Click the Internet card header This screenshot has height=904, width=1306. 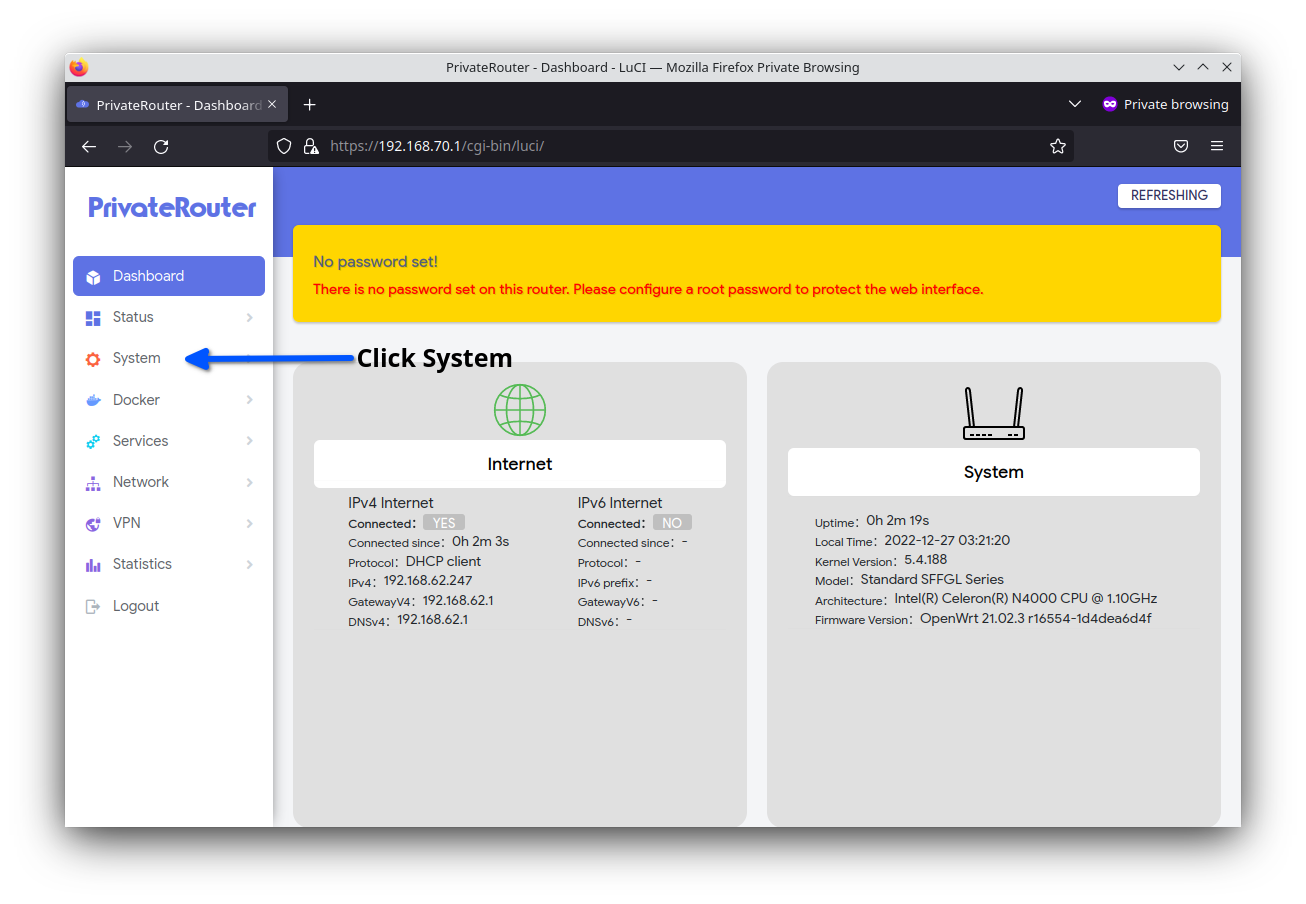coord(520,464)
